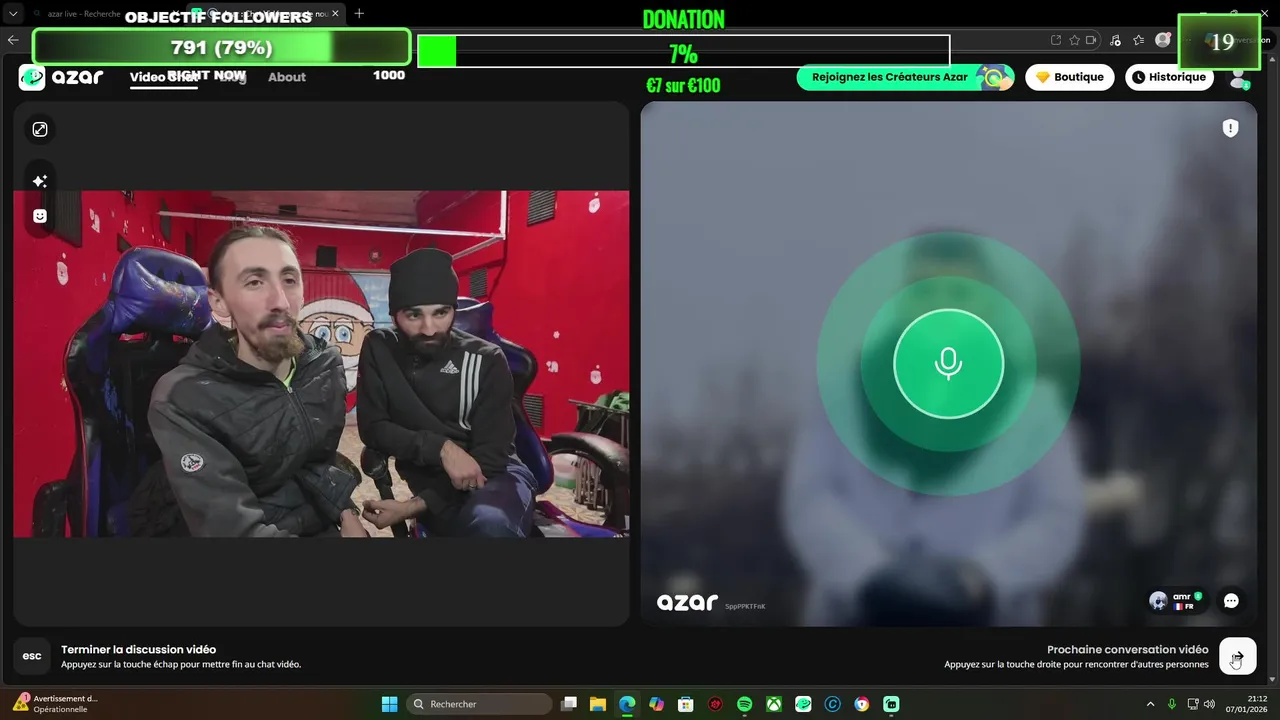The width and height of the screenshot is (1280, 720).
Task: Click the Azar logo
Action: [x=61, y=77]
